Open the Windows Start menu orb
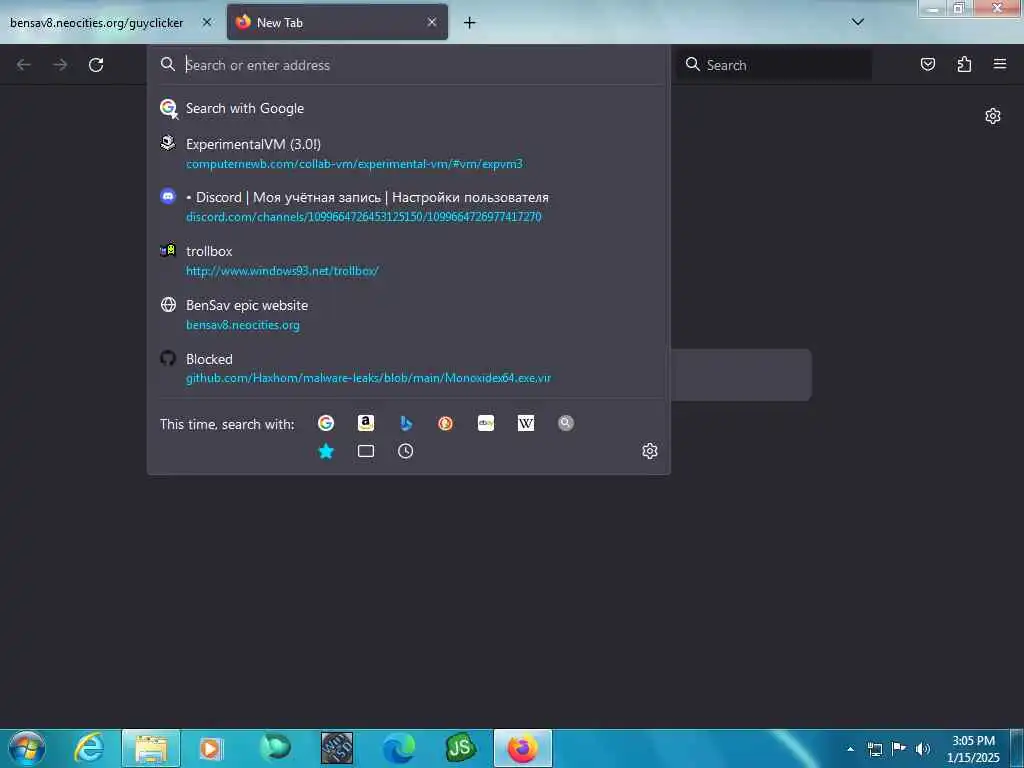 click(x=27, y=748)
